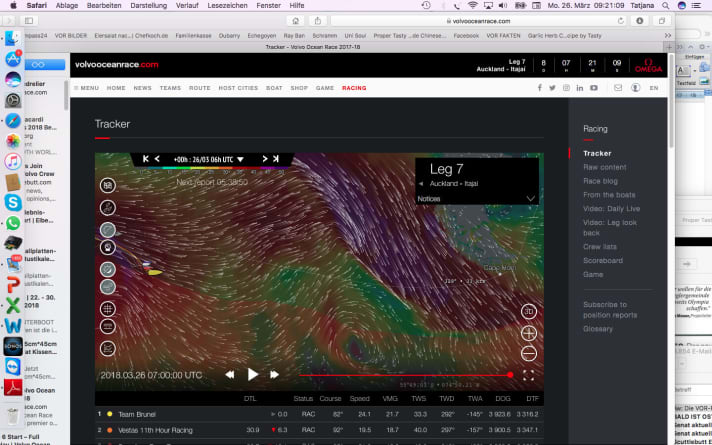Image resolution: width=712 pixels, height=445 pixels.
Task: Toggle the topmost round tracker button
Action: 108,185
